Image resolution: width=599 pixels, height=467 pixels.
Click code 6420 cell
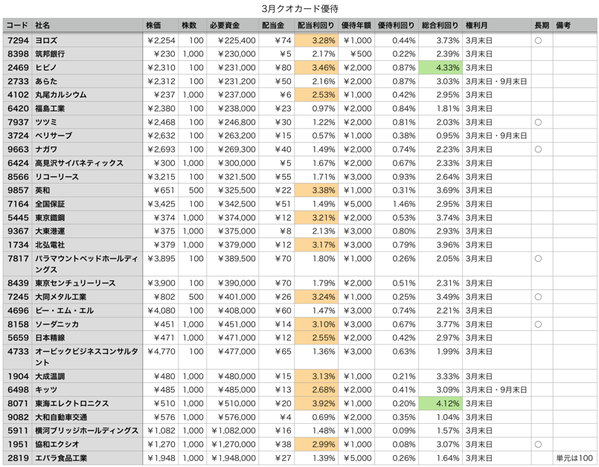click(x=18, y=109)
